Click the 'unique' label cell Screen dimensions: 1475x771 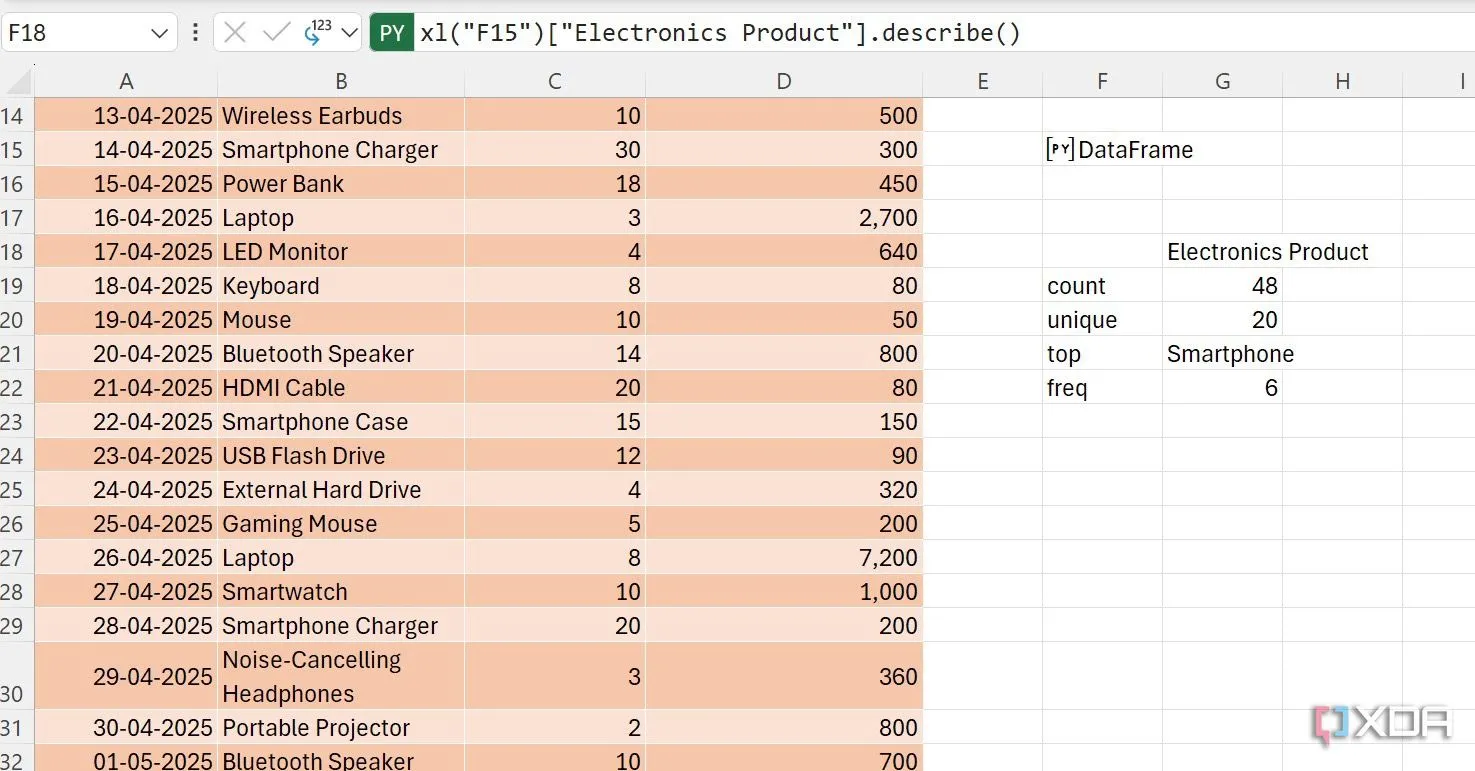(x=1102, y=320)
